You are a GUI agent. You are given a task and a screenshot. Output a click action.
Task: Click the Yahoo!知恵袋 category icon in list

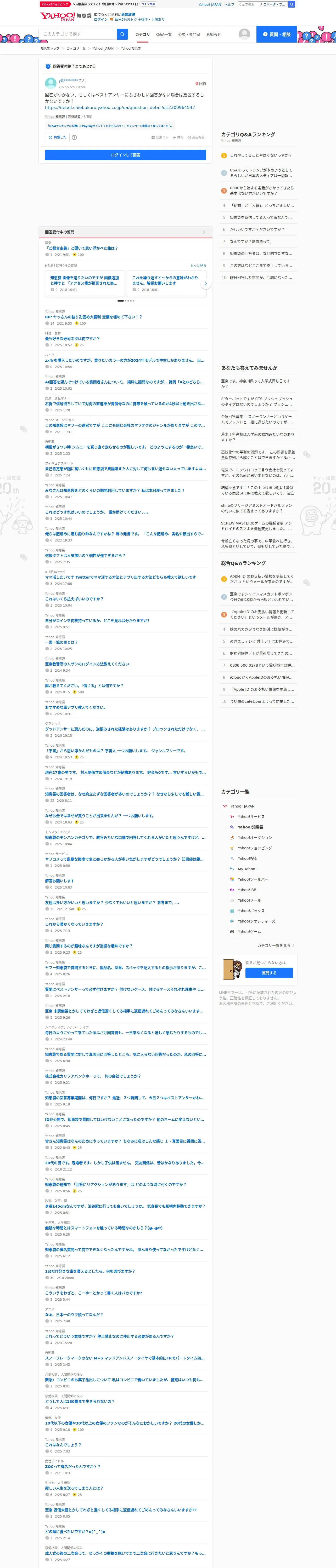click(x=232, y=827)
